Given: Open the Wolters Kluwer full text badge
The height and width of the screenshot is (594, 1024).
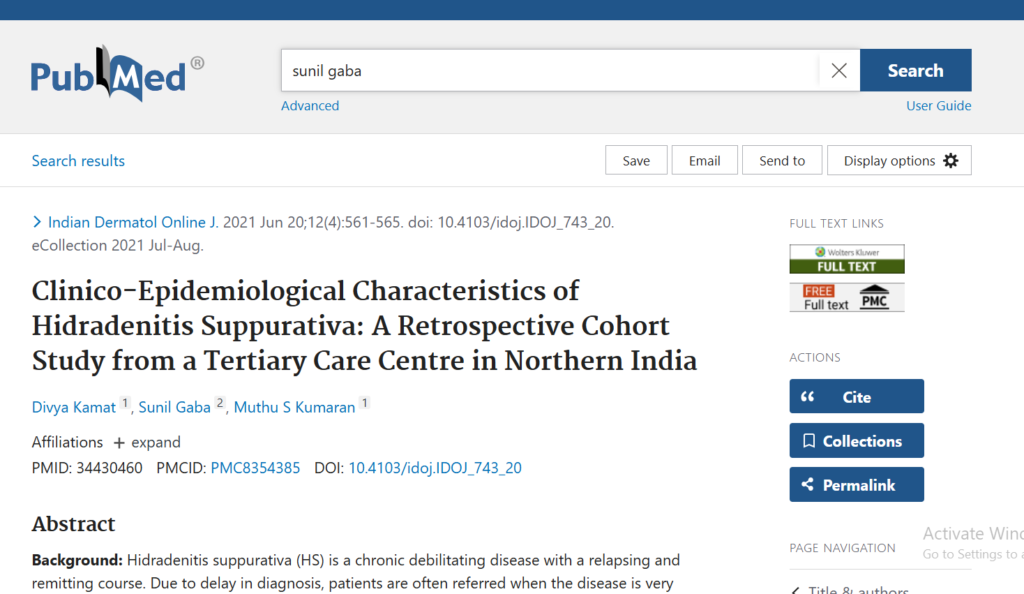Looking at the screenshot, I should point(846,259).
